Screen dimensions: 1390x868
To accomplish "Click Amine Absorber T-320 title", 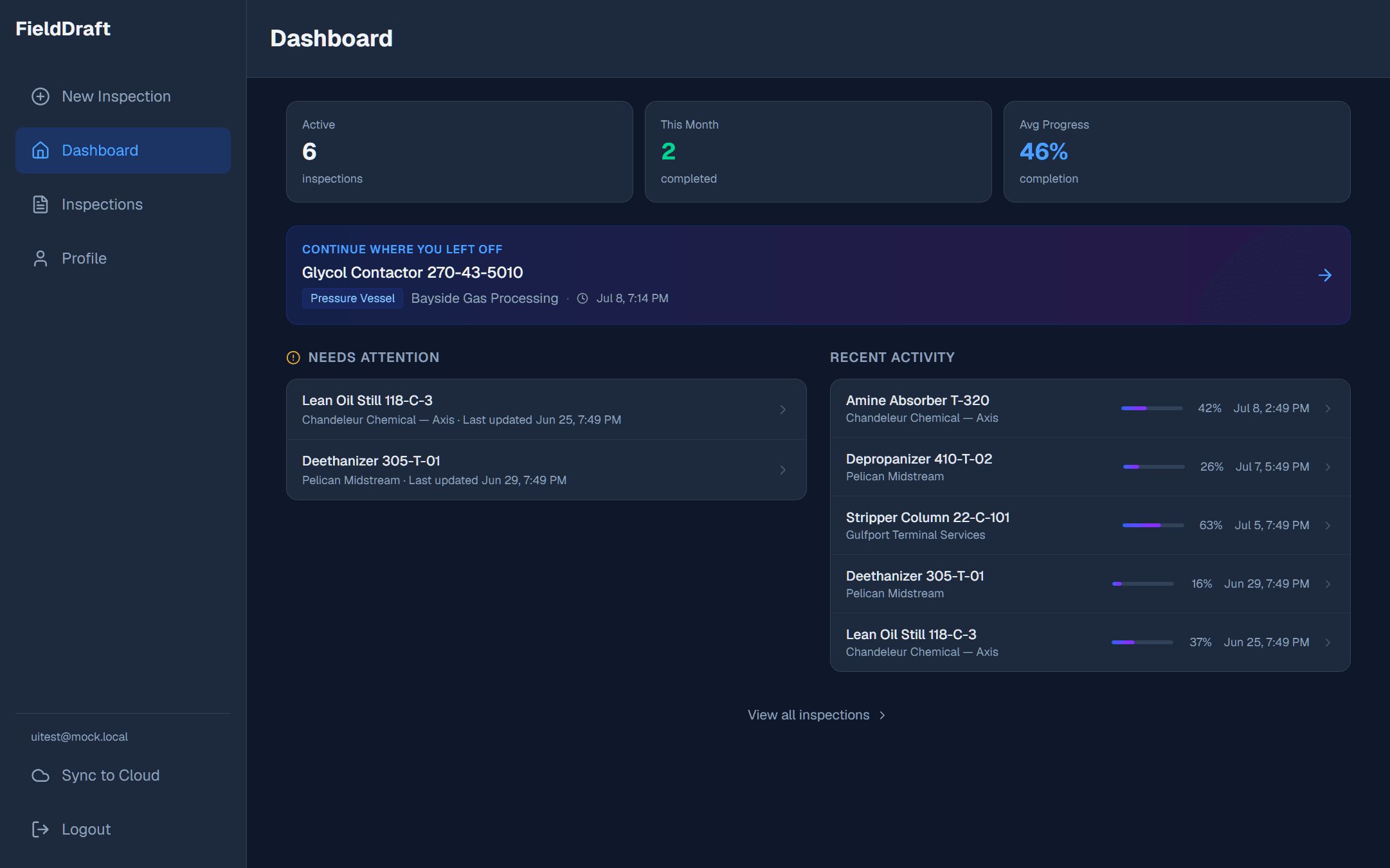I will (x=917, y=401).
